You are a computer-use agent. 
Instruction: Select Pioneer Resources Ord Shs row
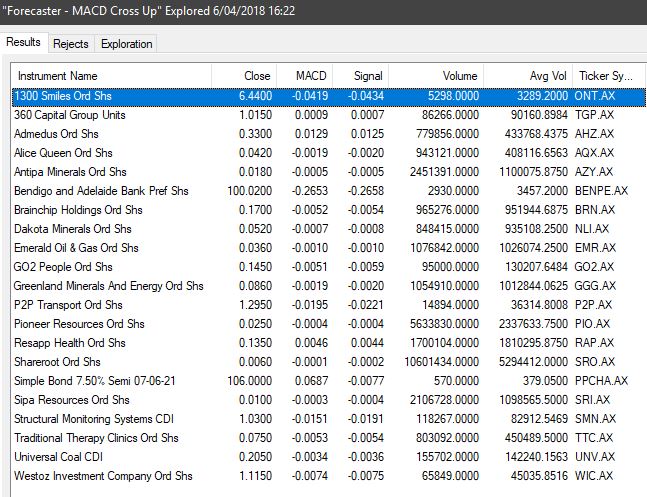329,324
